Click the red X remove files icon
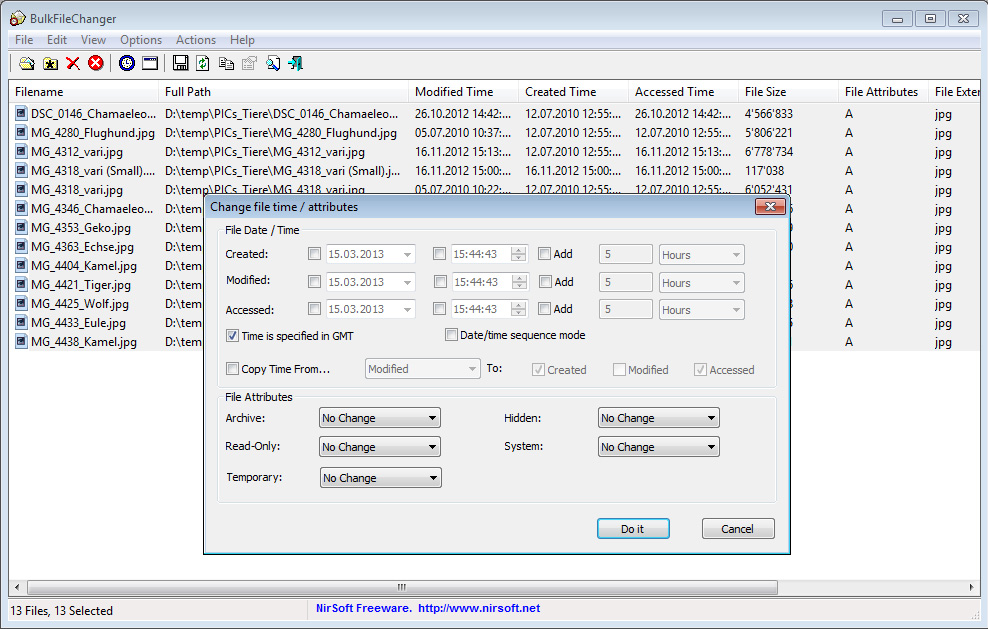 click(73, 64)
